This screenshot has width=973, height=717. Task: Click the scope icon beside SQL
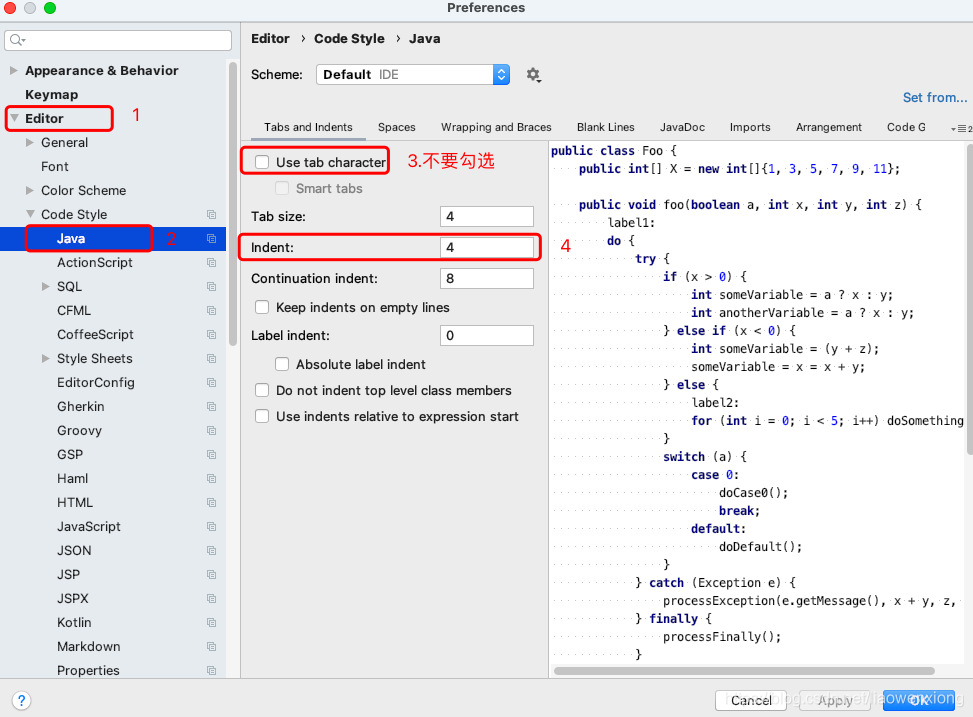212,287
